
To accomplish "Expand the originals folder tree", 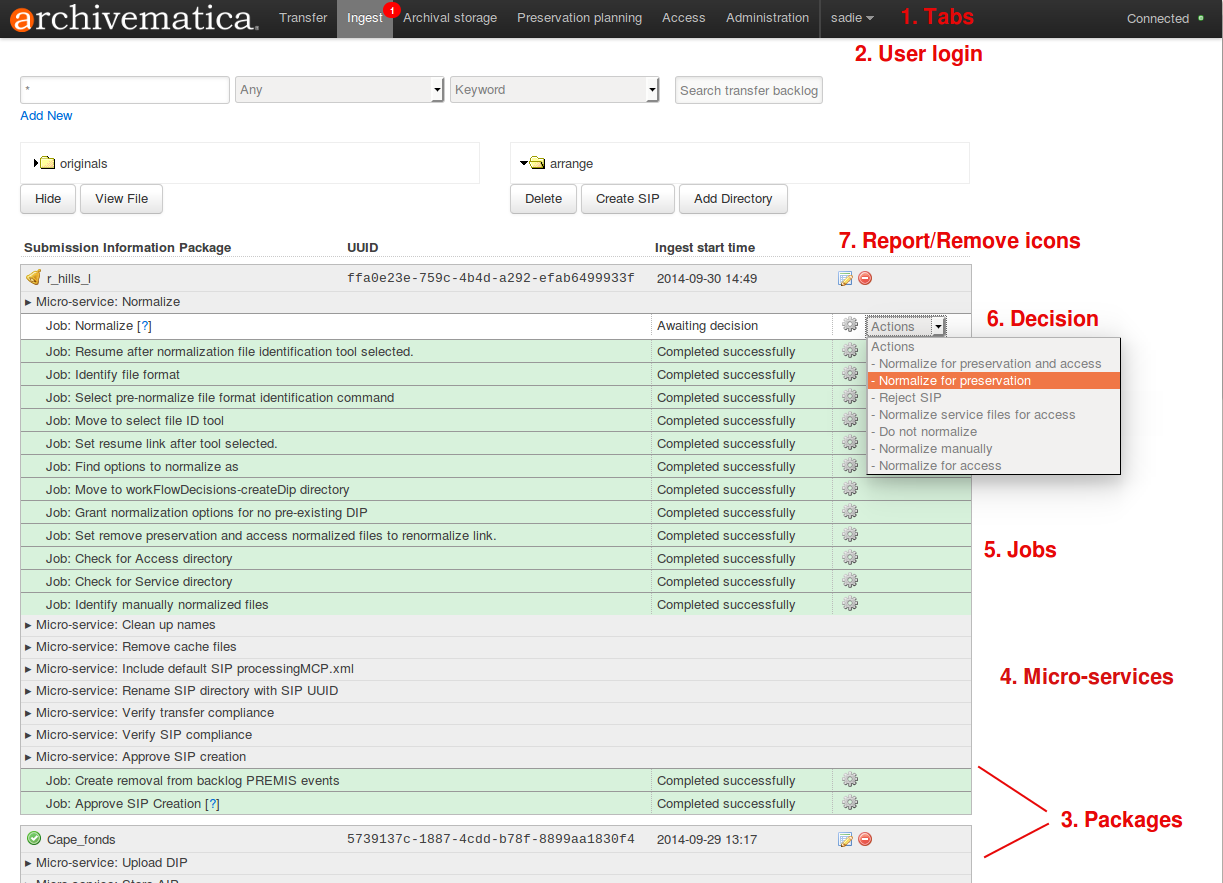I will coord(36,163).
